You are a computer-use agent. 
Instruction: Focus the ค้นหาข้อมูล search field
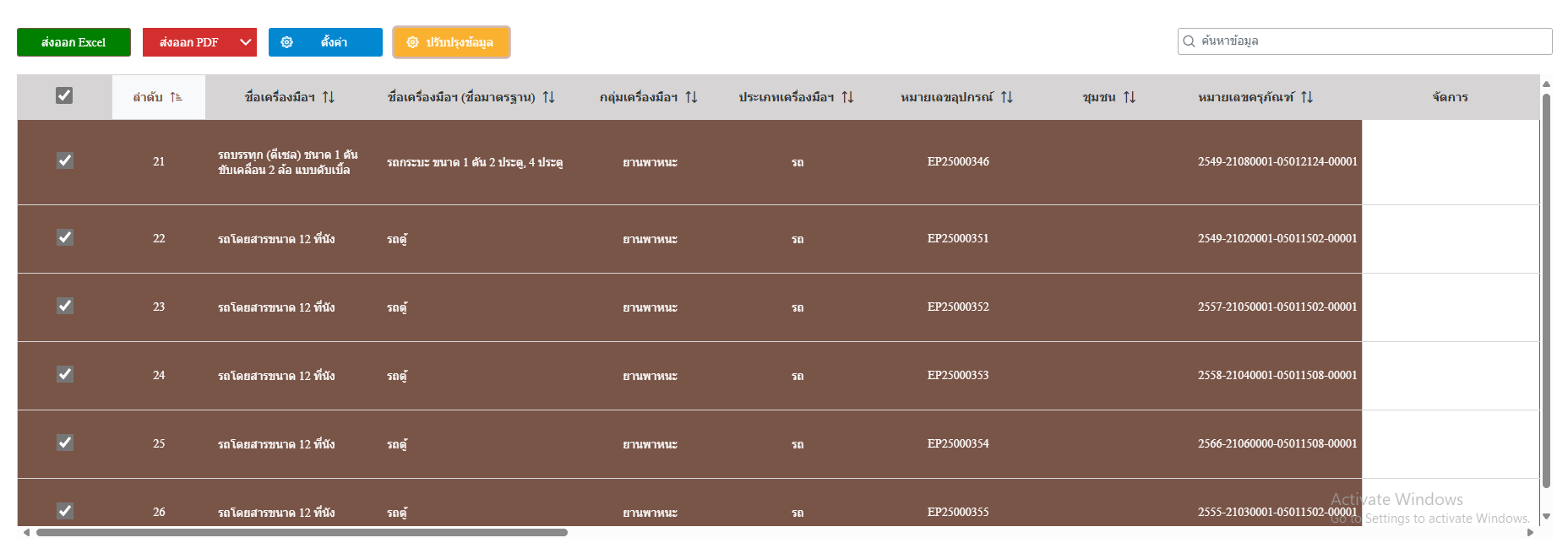(x=1364, y=41)
